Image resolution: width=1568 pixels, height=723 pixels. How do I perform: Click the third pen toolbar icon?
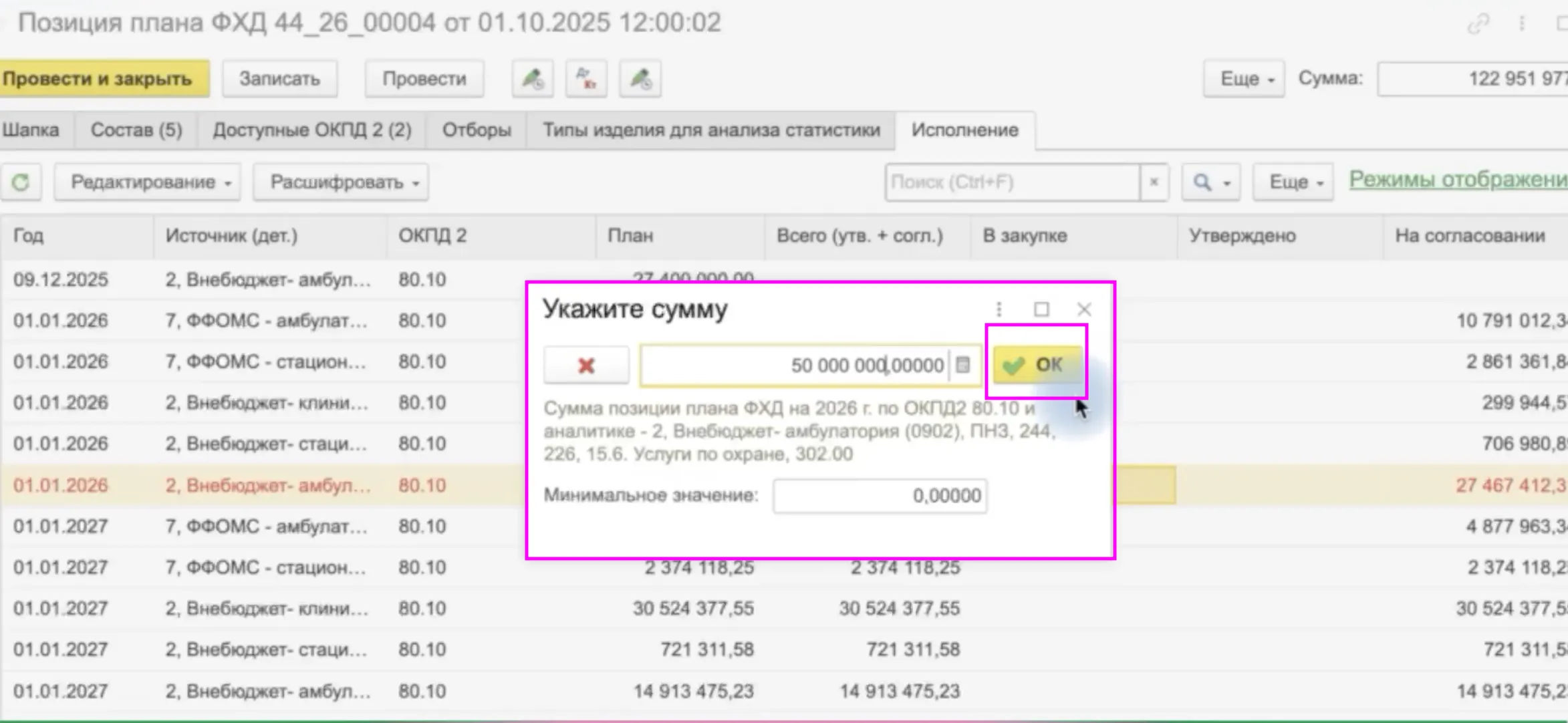(640, 79)
